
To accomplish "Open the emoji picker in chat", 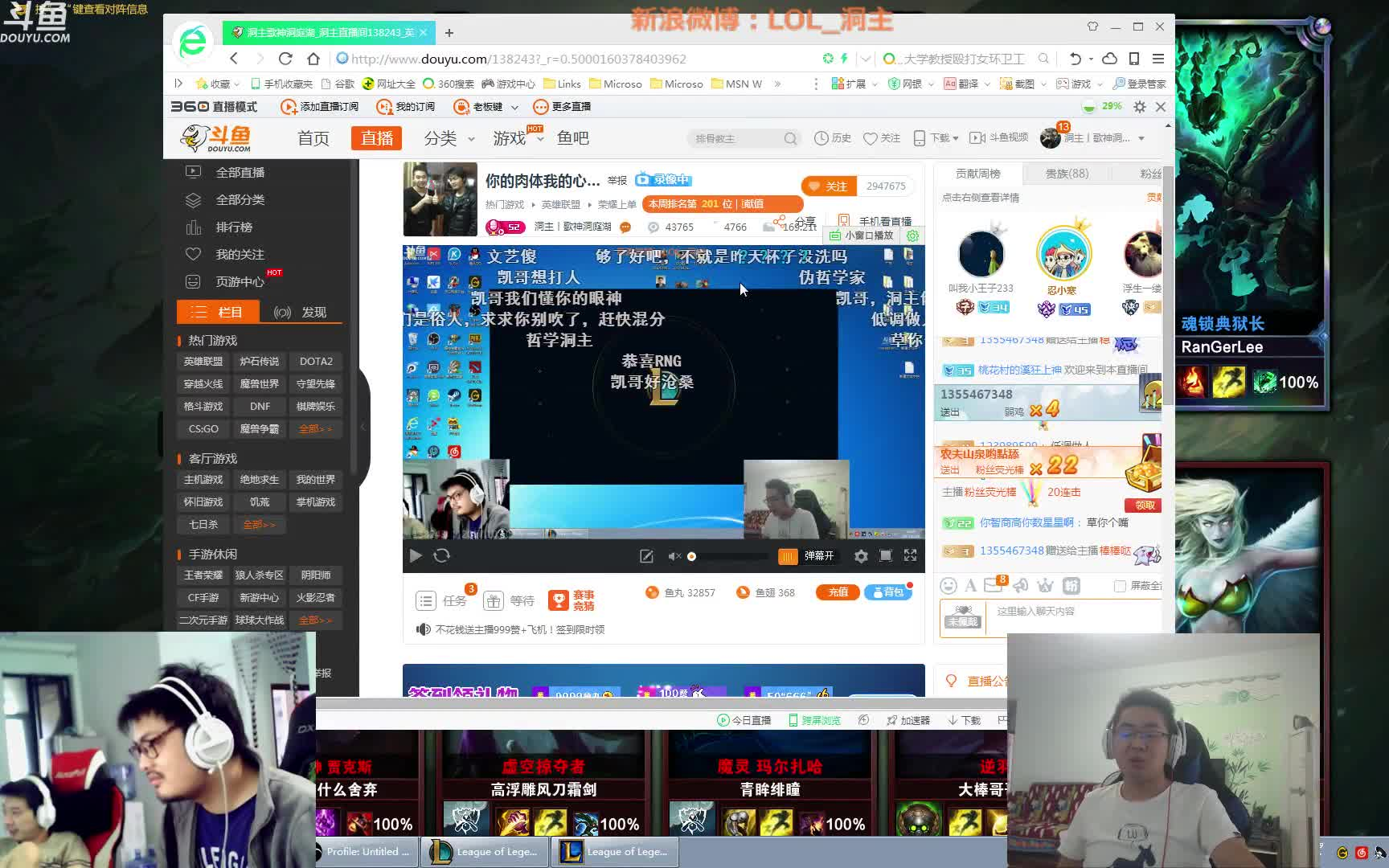I will point(949,586).
